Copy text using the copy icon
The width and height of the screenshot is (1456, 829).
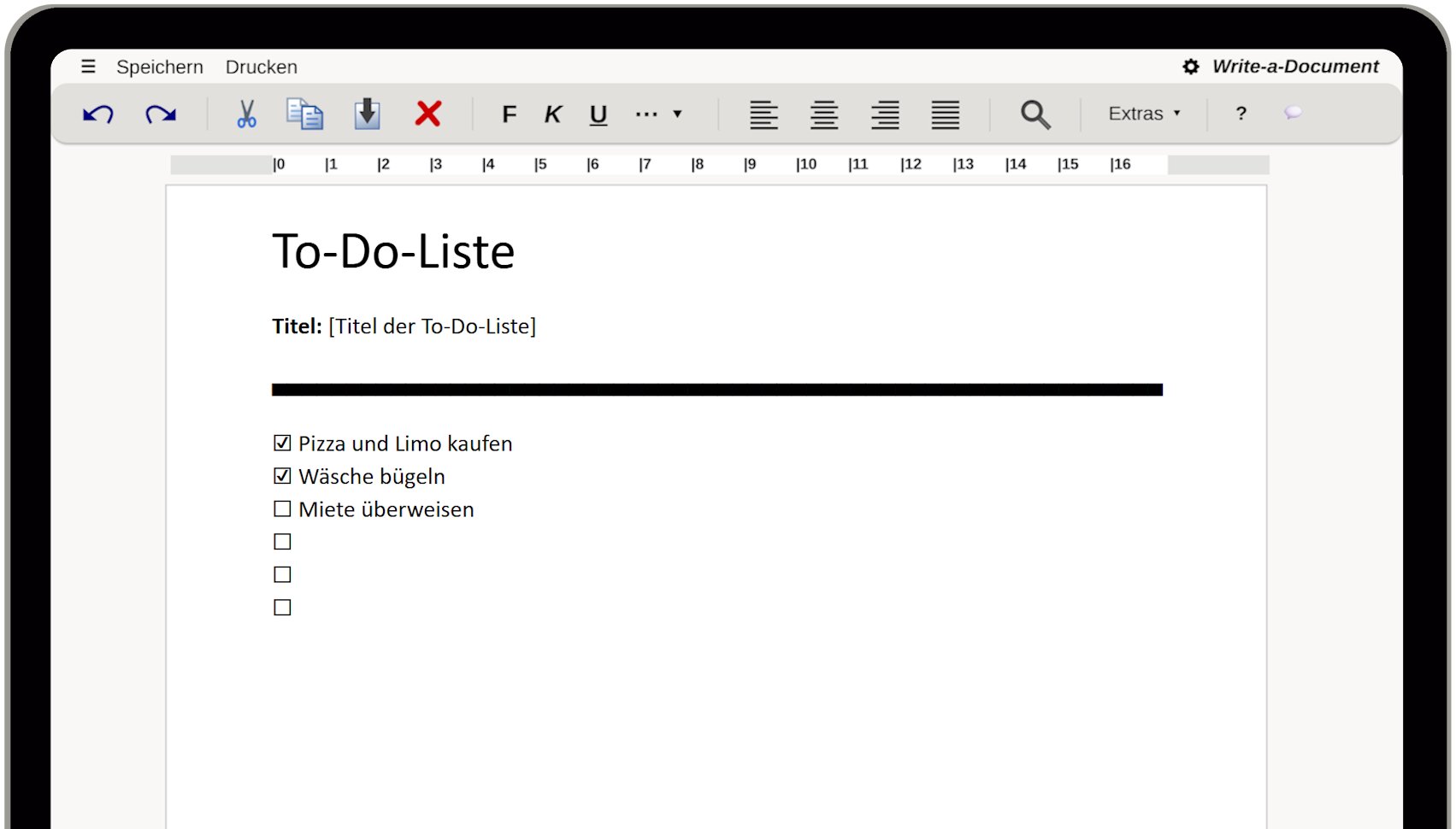[306, 114]
